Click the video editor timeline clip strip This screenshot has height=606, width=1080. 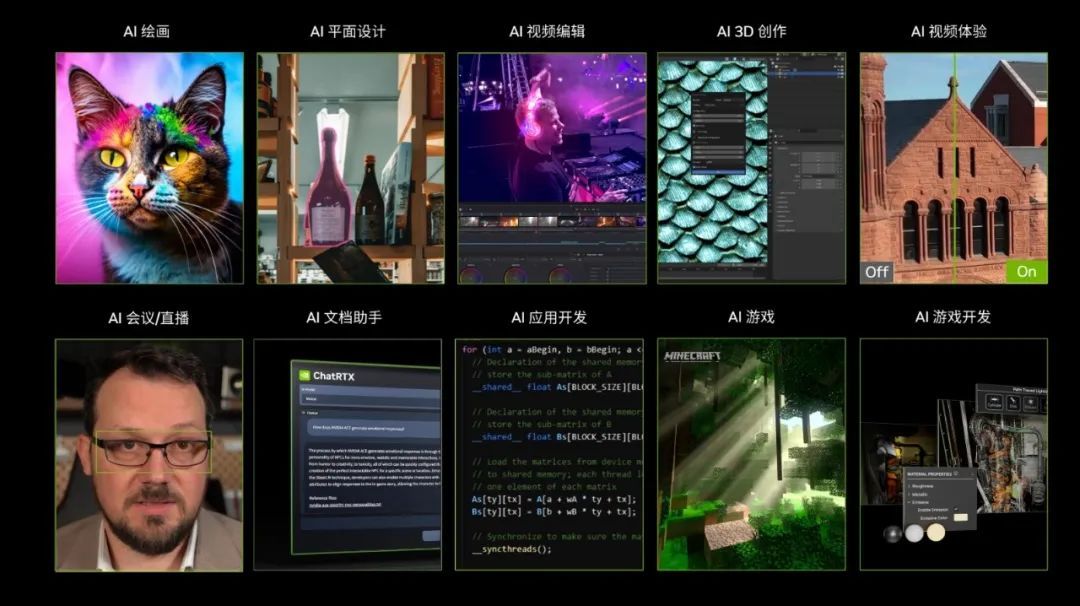tap(552, 221)
